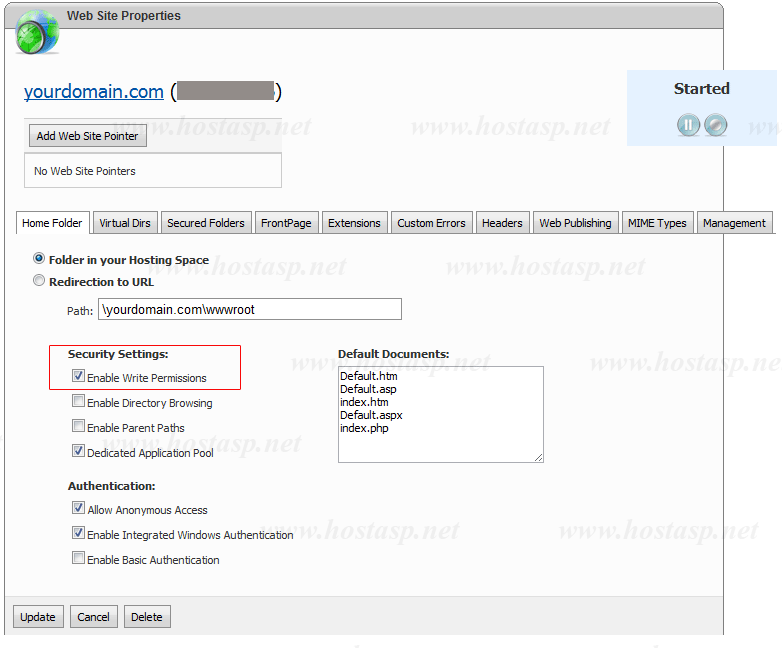The width and height of the screenshot is (782, 648).
Task: Disable Allow Anonymous Access
Action: point(78,509)
